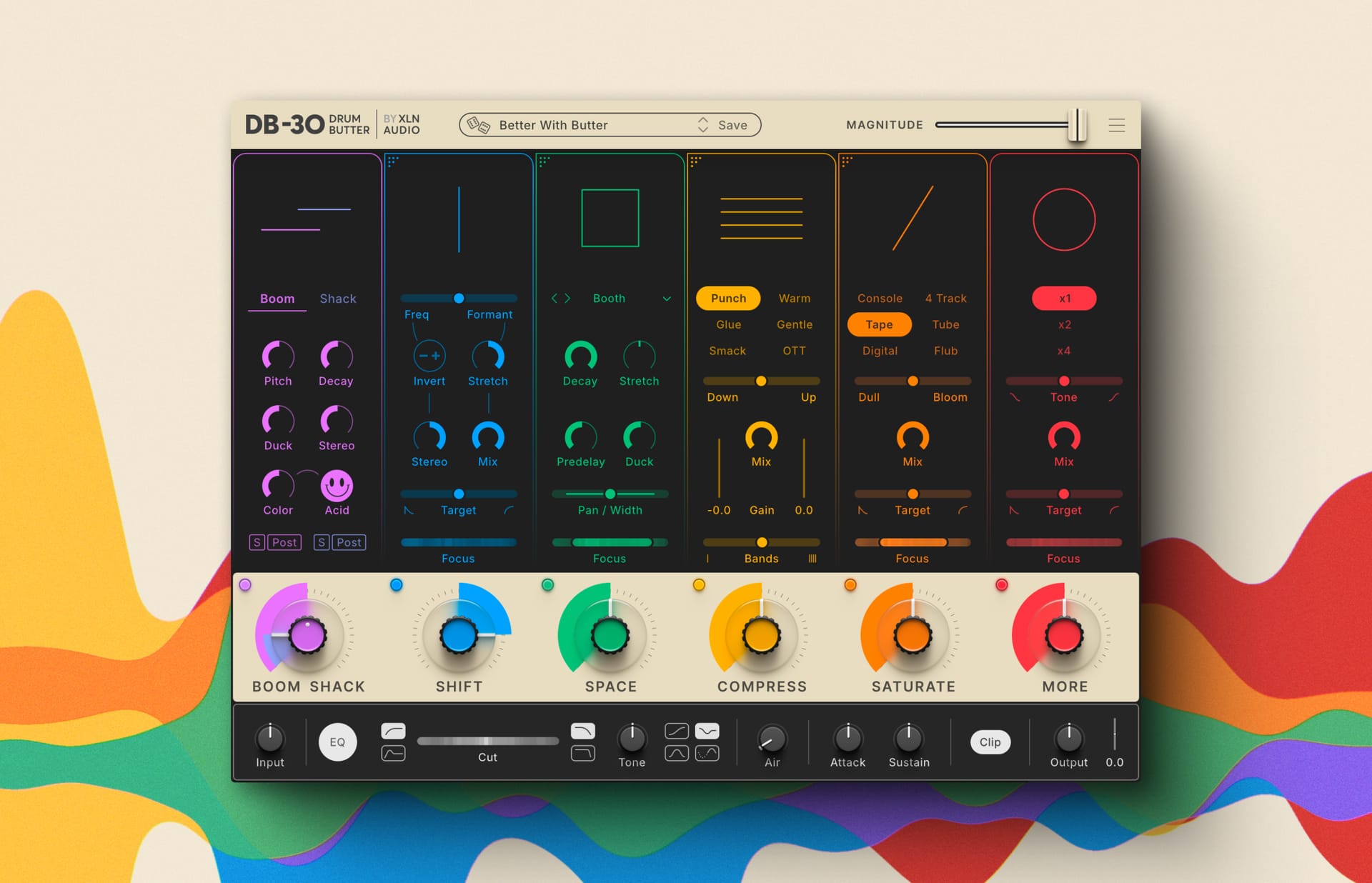Open the Booth reverb type dropdown
The image size is (1372, 883).
click(667, 299)
